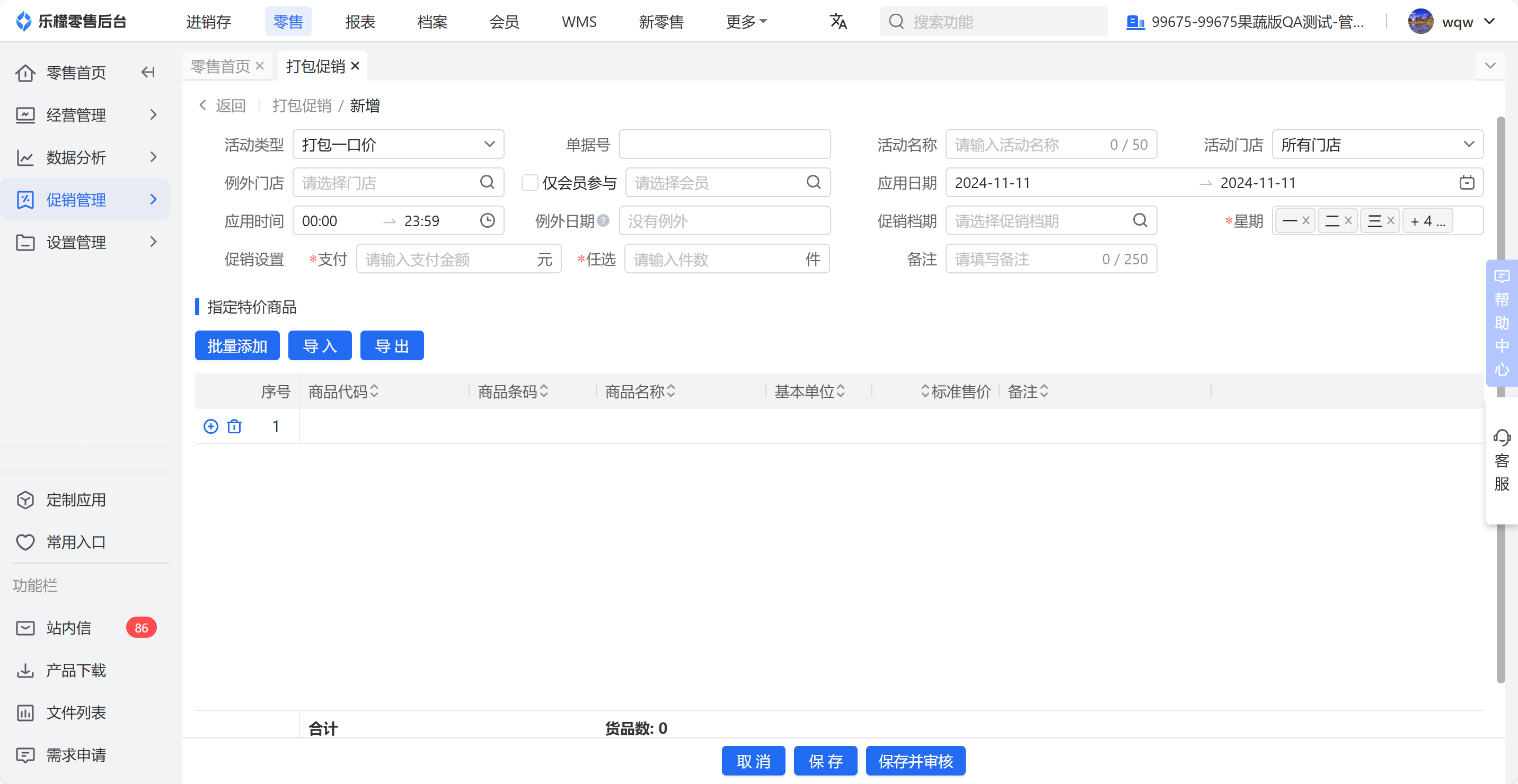This screenshot has height=784, width=1518.
Task: Click the 保存 button
Action: (826, 761)
